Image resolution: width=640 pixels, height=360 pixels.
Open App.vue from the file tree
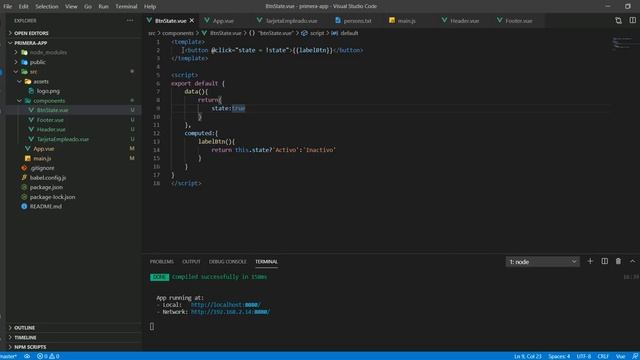click(x=44, y=149)
